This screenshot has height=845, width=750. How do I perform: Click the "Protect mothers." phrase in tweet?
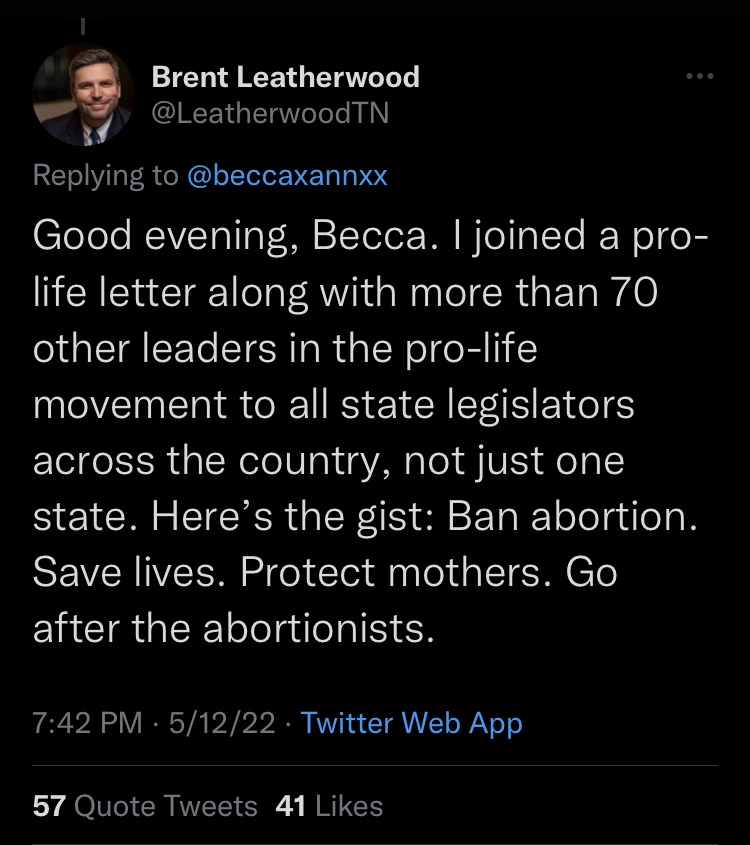398,574
